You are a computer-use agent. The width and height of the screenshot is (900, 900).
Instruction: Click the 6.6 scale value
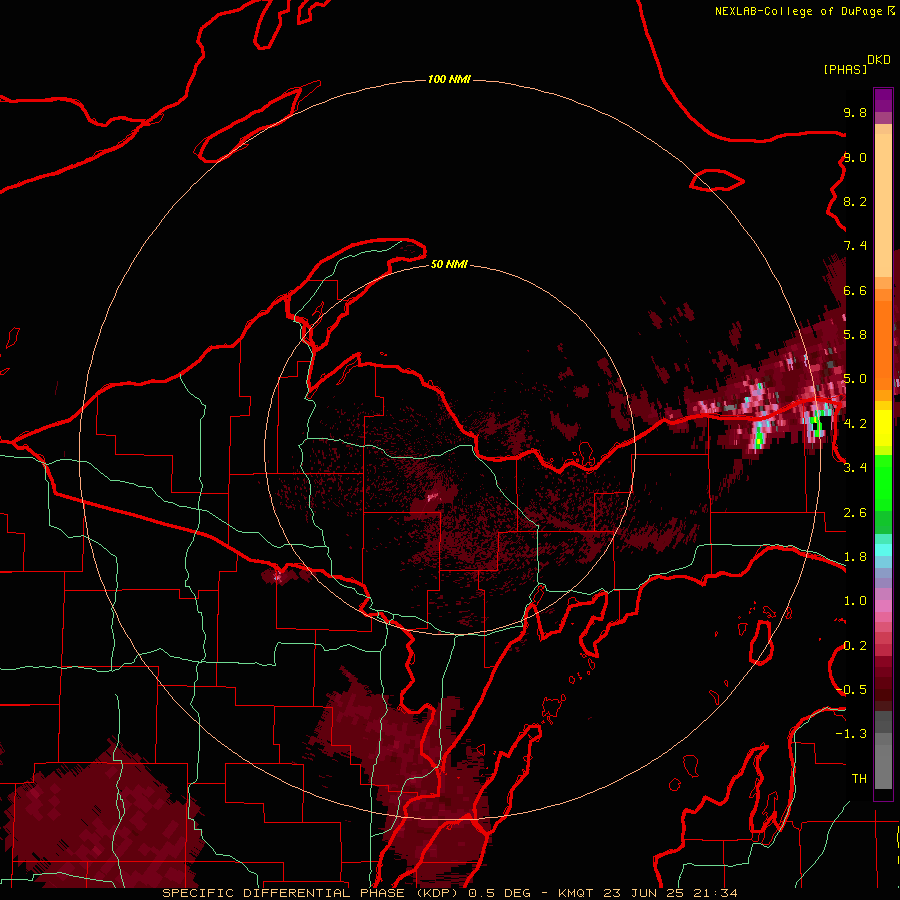[x=855, y=290]
